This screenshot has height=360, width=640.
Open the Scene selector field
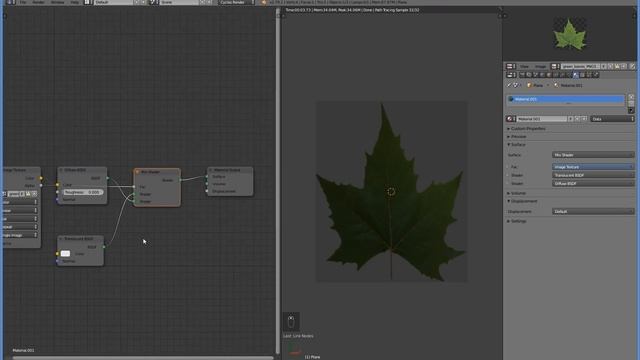tap(180, 2)
